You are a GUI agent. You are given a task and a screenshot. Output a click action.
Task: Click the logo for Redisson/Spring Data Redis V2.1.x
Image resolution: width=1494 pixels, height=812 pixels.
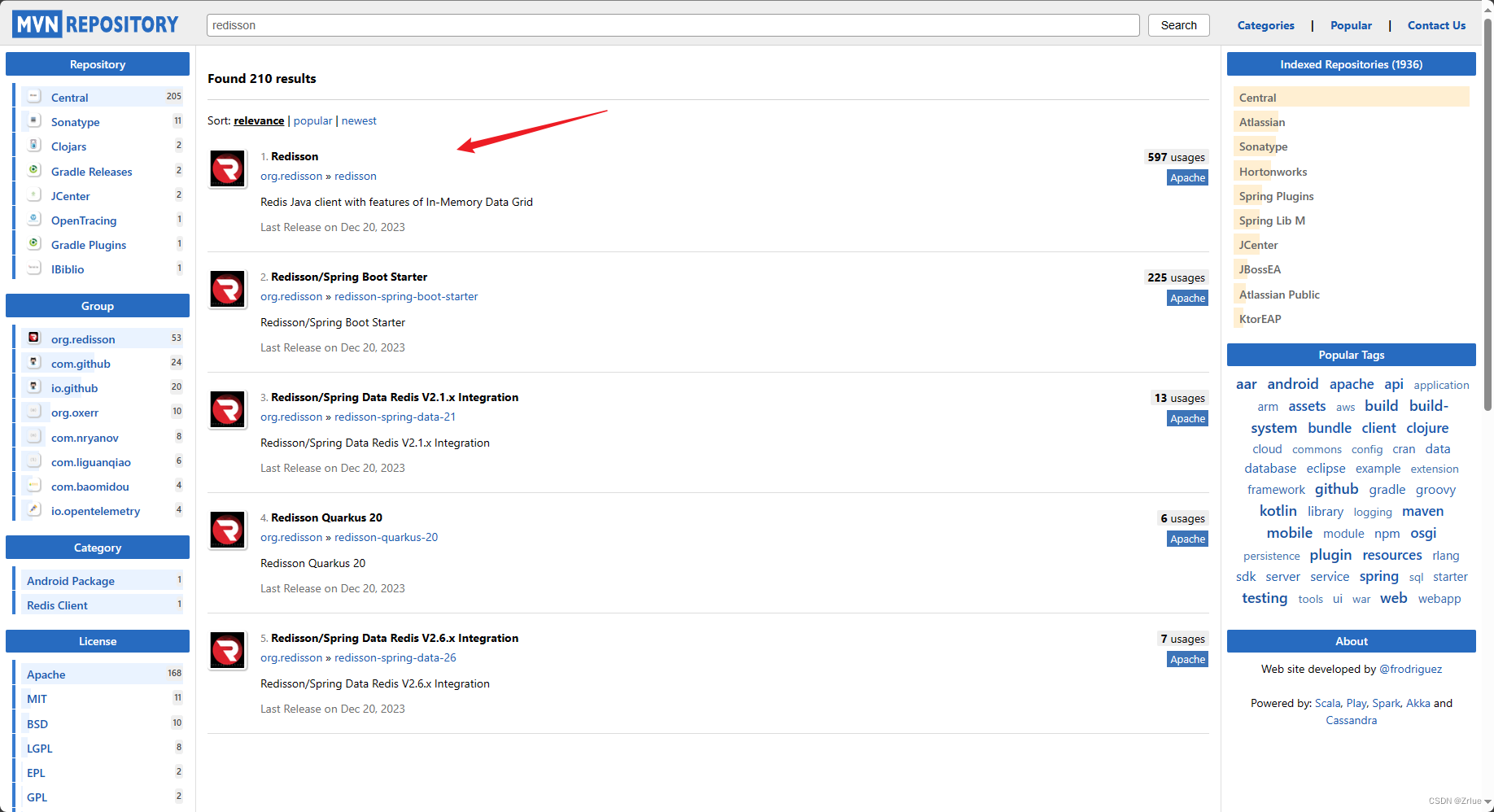pyautogui.click(x=228, y=410)
